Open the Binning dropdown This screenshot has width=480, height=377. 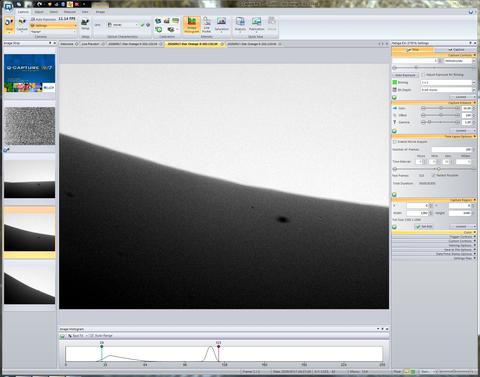click(448, 82)
